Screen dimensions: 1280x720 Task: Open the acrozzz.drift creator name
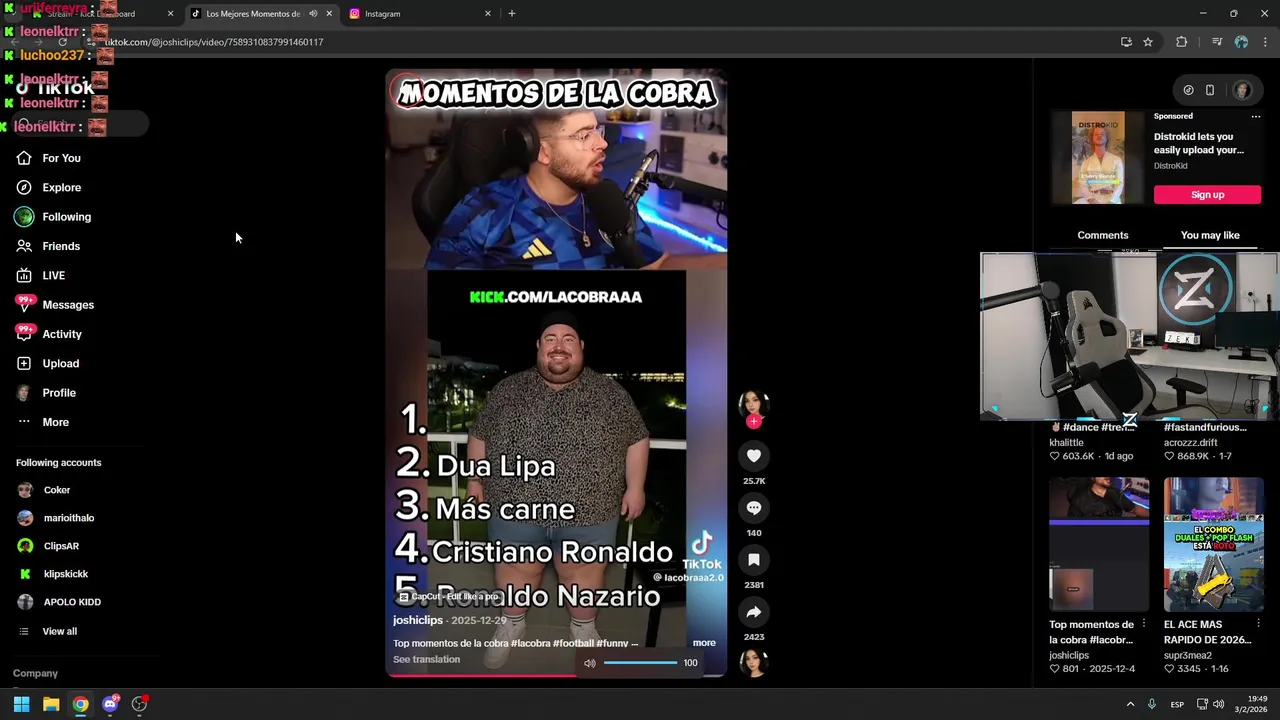tap(1190, 443)
